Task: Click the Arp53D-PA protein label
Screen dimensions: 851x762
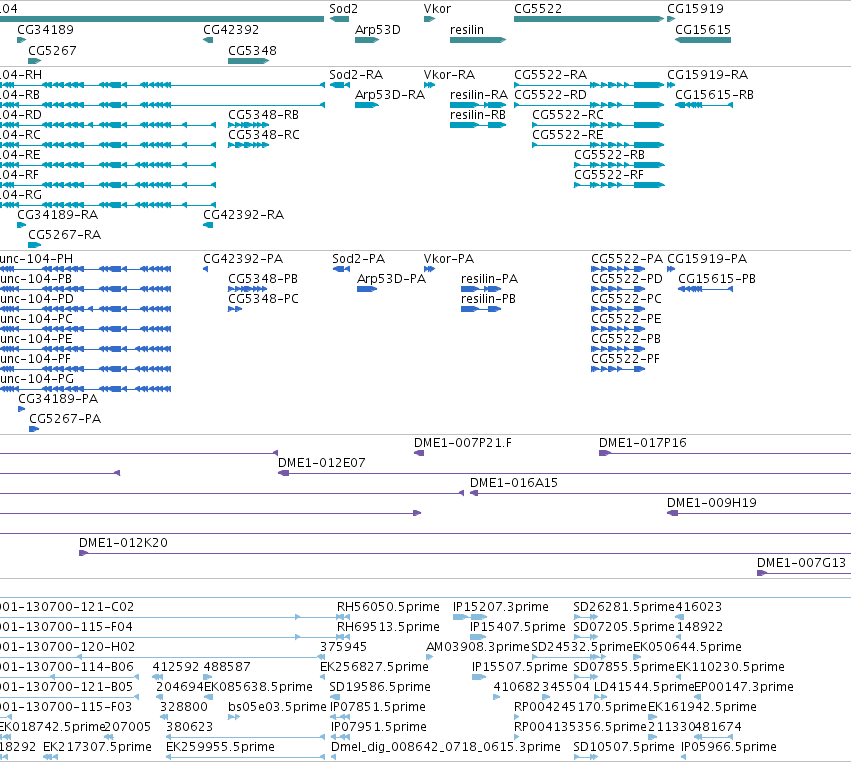Action: (x=391, y=278)
